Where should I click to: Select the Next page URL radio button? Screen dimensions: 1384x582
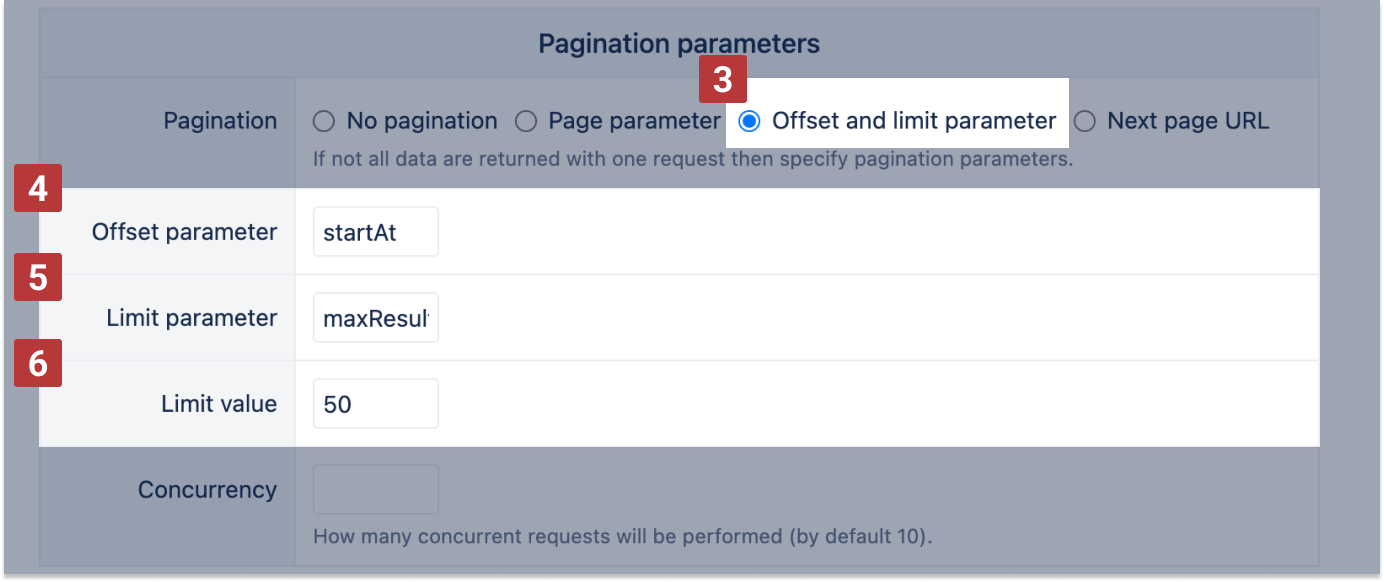tap(1085, 120)
